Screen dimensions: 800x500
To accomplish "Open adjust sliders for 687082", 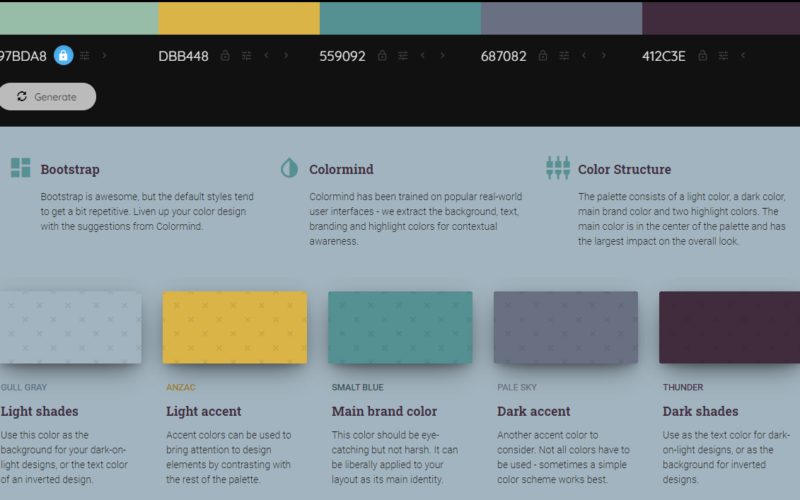I will pos(564,56).
